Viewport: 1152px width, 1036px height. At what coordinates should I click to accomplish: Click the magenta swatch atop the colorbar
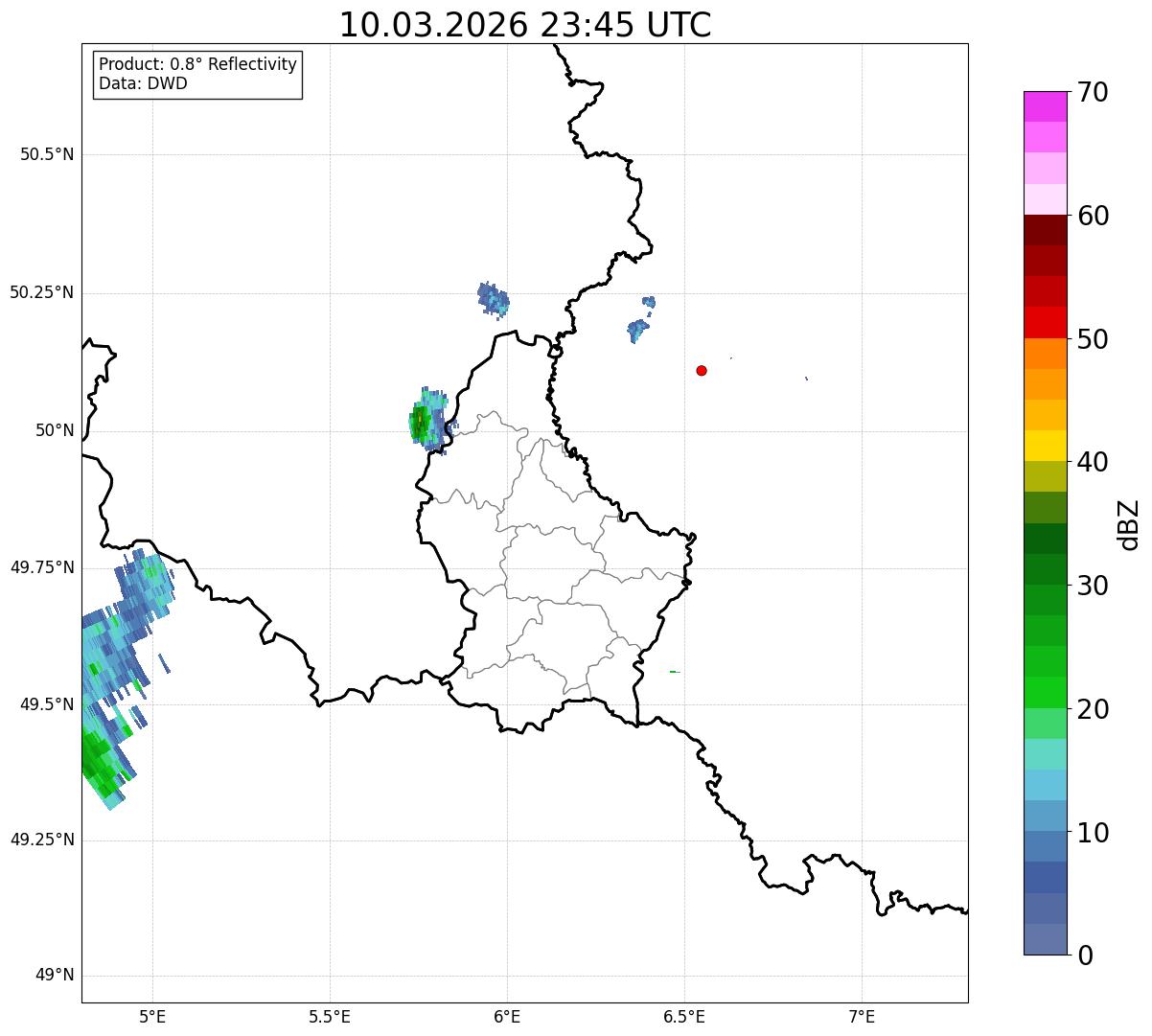1045,106
